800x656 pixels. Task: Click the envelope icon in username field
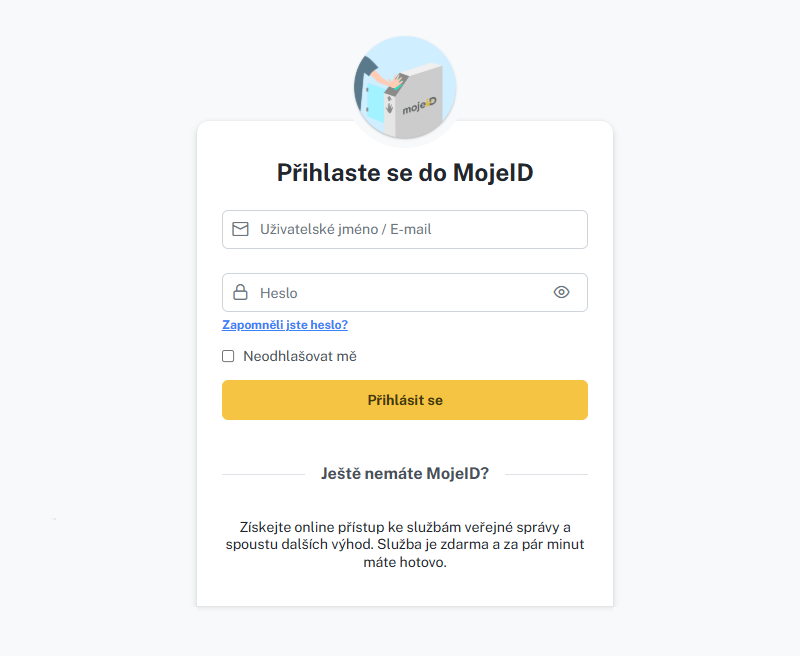240,229
